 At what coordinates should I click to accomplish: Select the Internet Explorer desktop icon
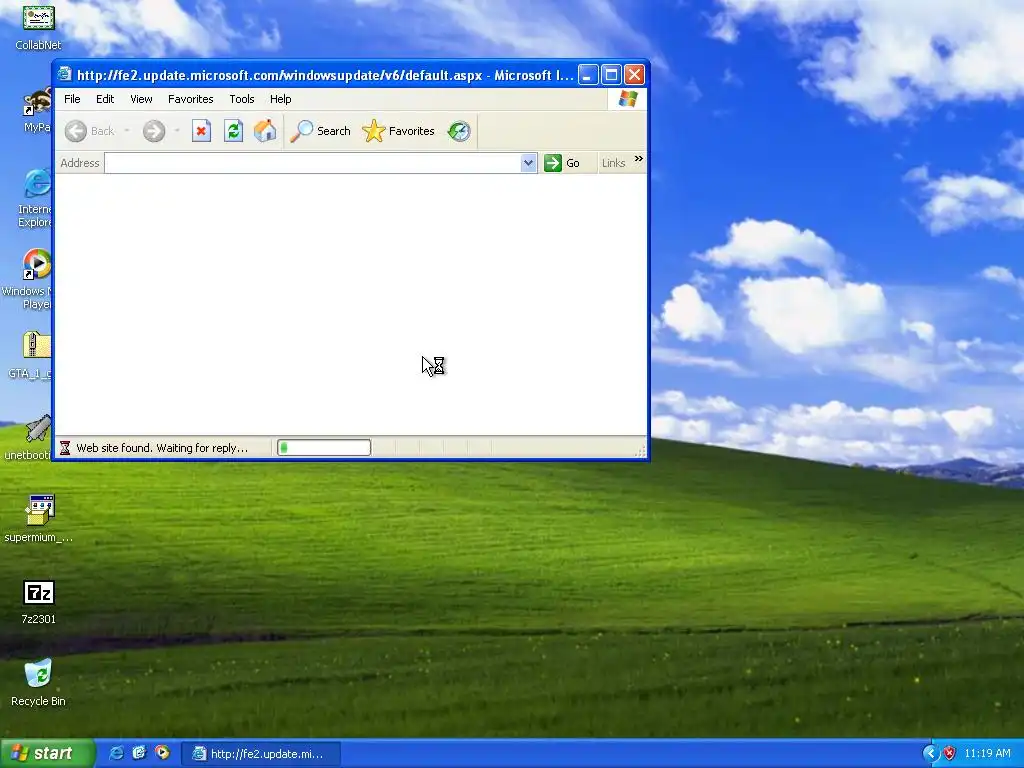click(x=36, y=198)
